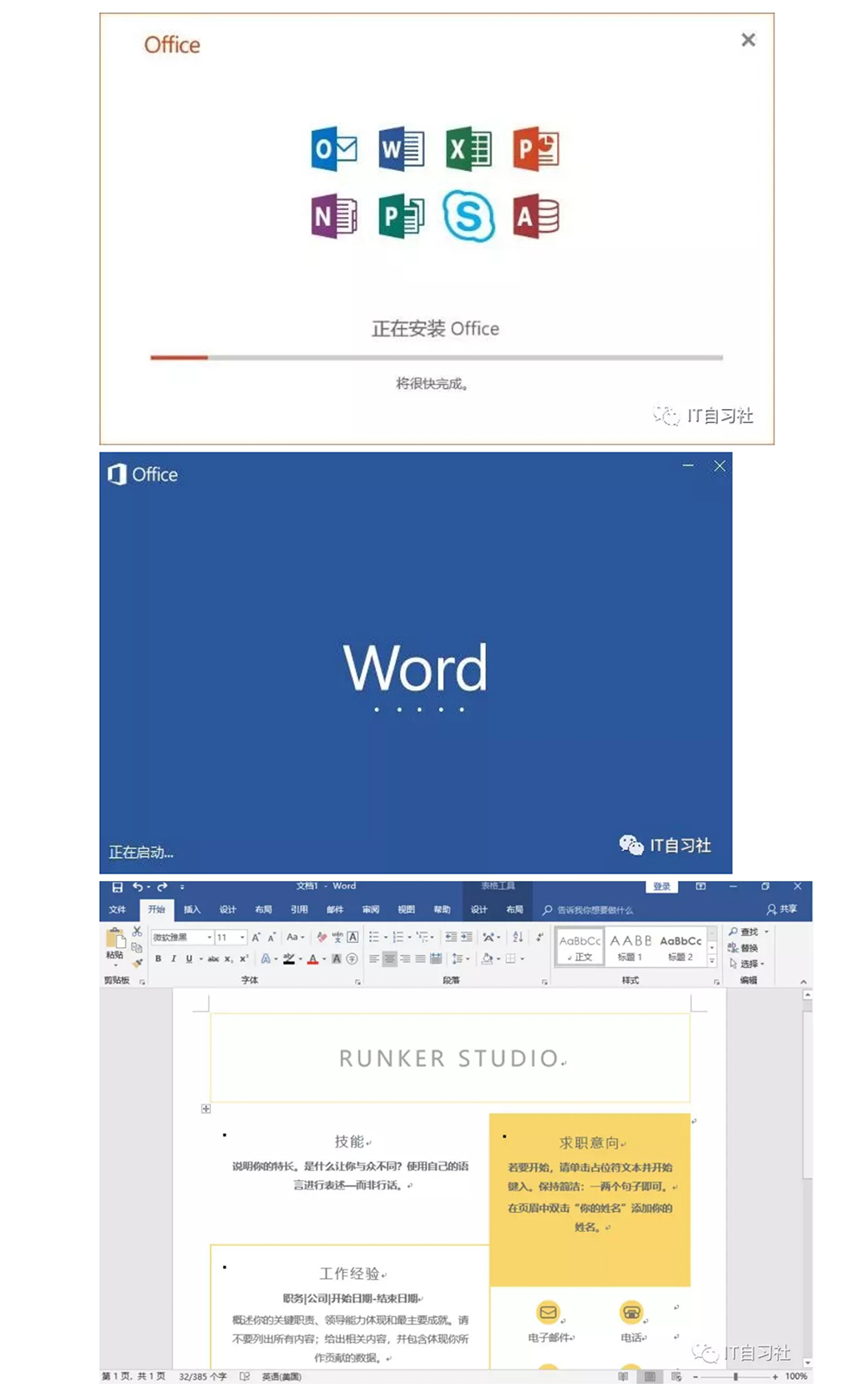Click the 英语(美国) language indicator in the status bar
868x1397 pixels.
coord(281,1376)
